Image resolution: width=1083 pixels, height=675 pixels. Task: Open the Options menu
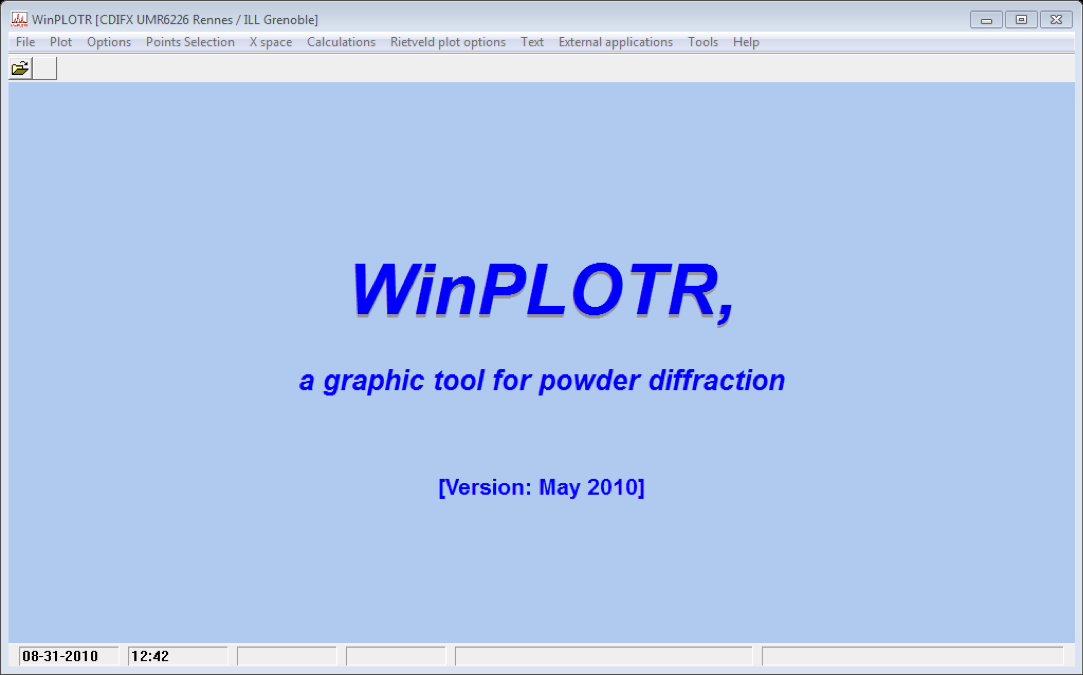(109, 42)
